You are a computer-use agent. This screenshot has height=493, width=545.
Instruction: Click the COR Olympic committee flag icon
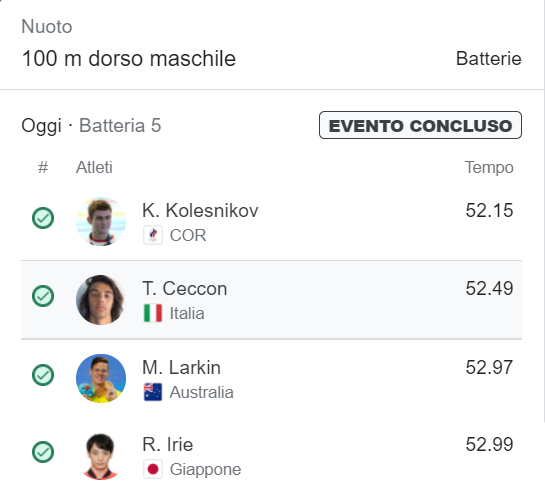[153, 235]
